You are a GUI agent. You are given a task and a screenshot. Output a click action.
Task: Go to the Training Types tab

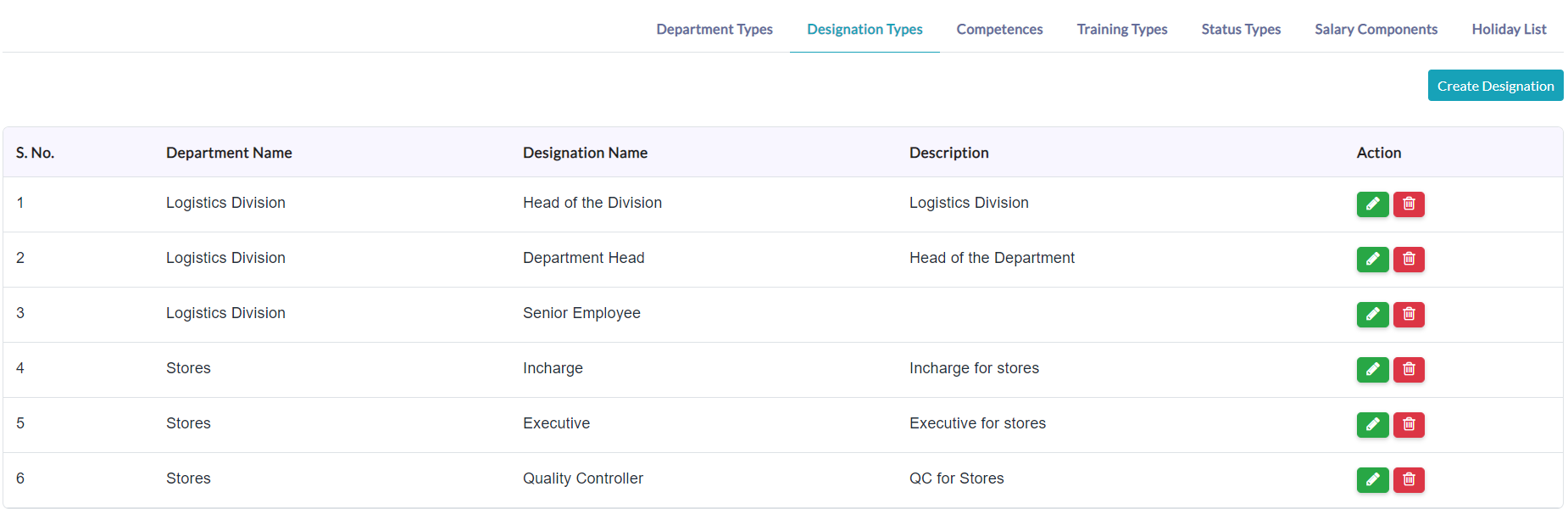pyautogui.click(x=1122, y=29)
